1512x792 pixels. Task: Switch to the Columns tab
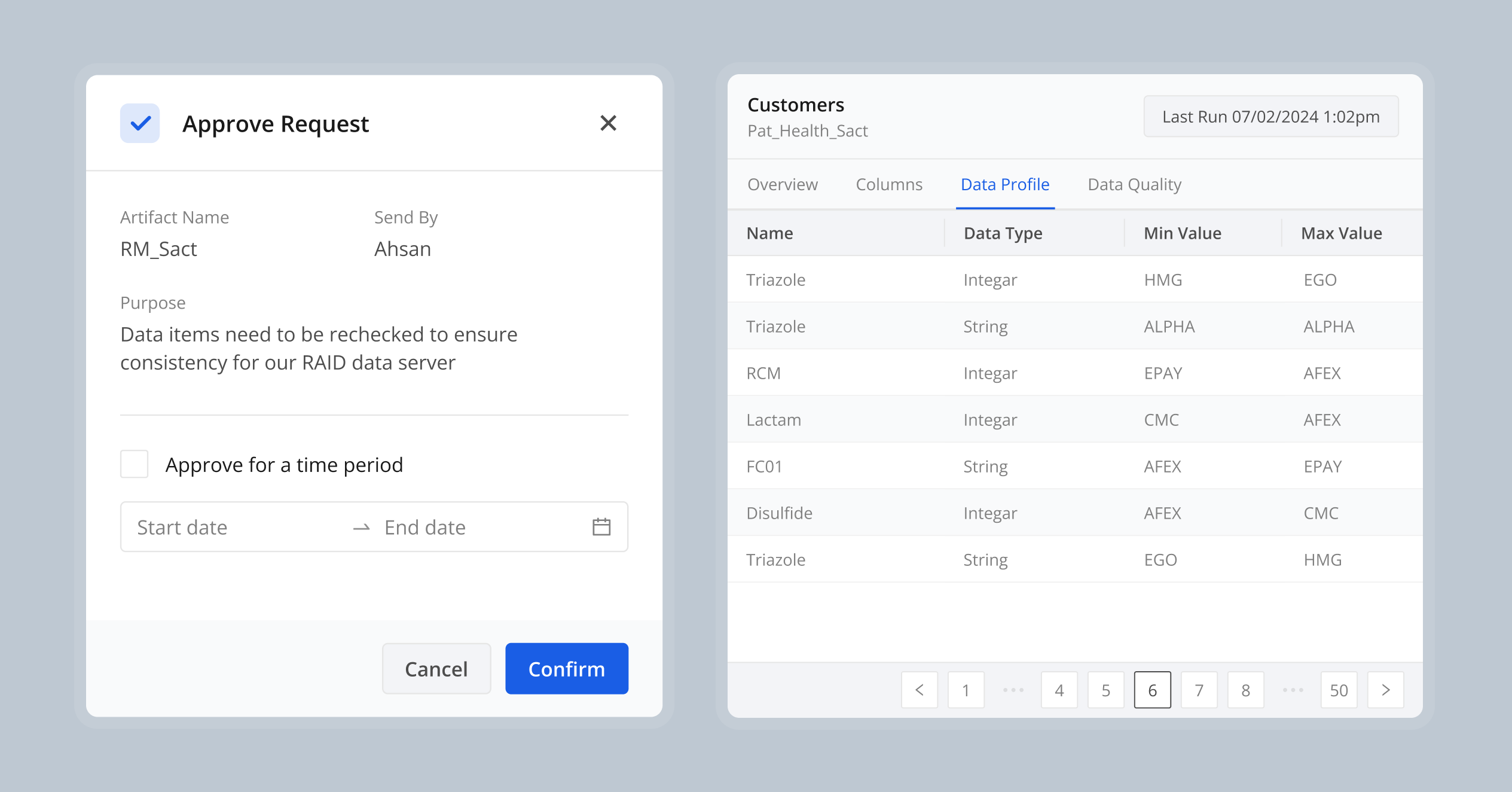[889, 184]
